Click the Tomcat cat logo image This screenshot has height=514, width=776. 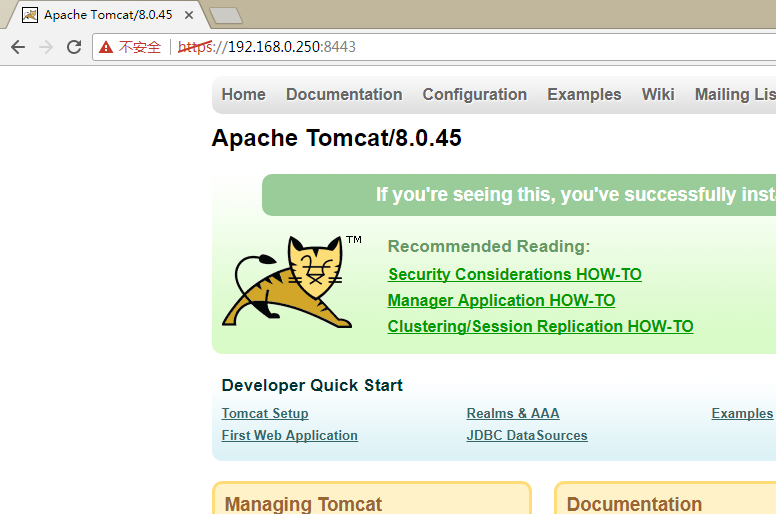pos(291,281)
